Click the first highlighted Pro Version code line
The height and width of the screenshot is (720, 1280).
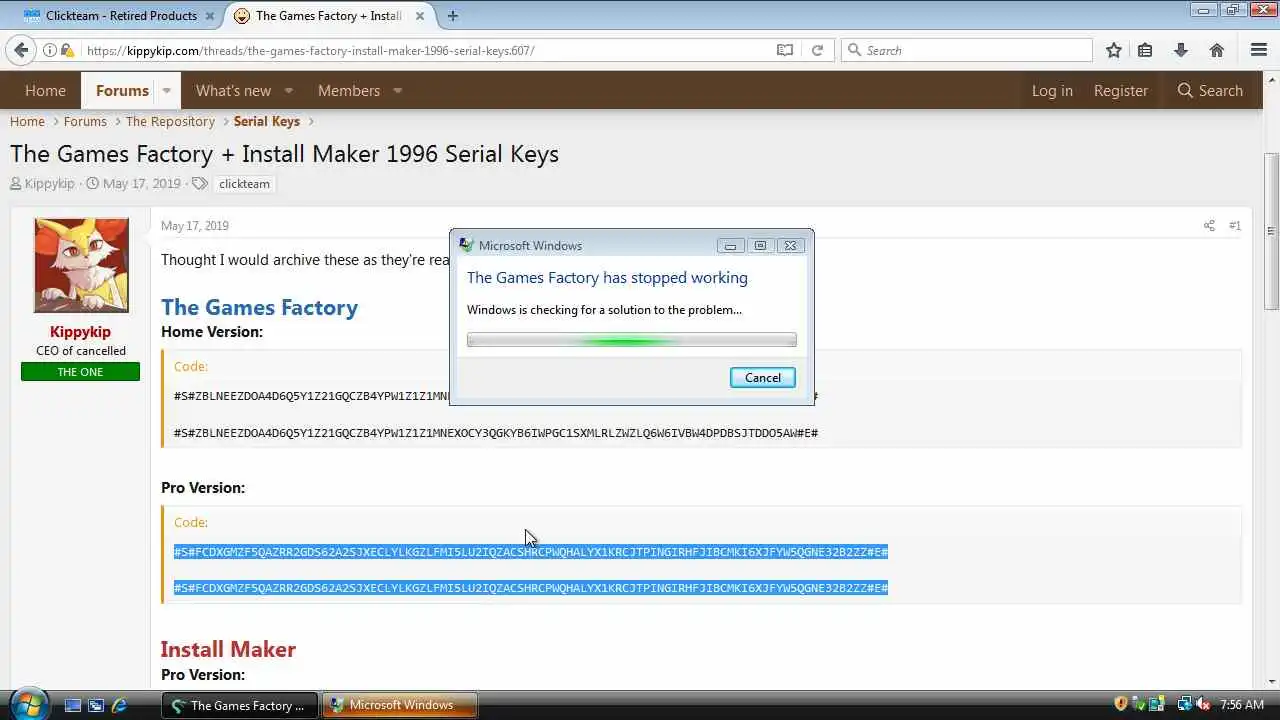[x=531, y=552]
